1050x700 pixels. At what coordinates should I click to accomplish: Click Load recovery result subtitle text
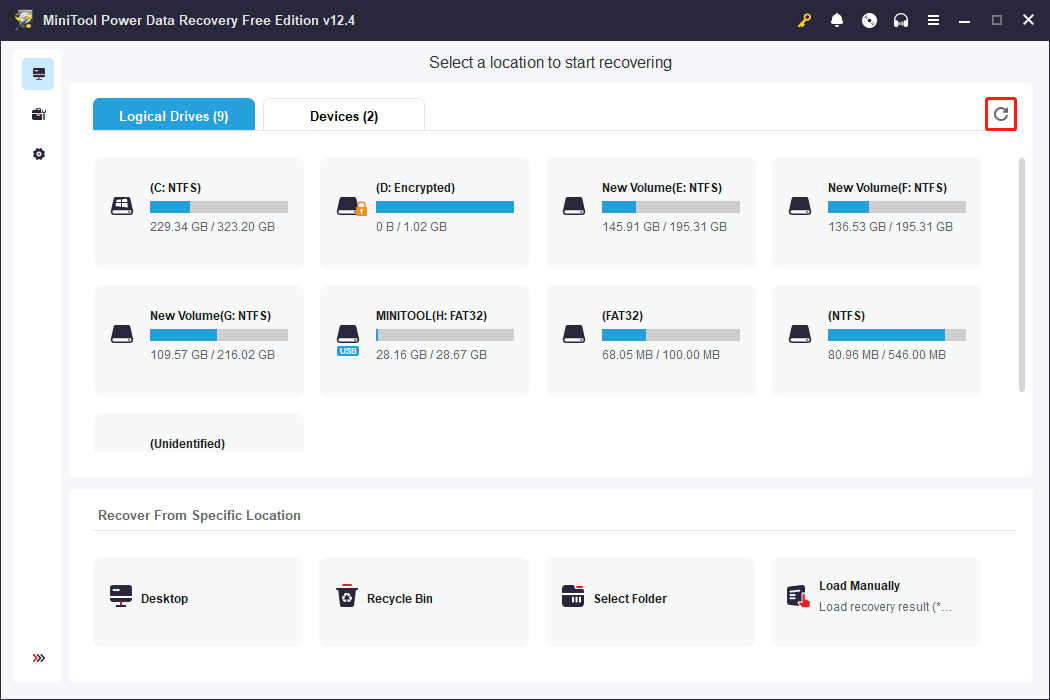point(885,606)
